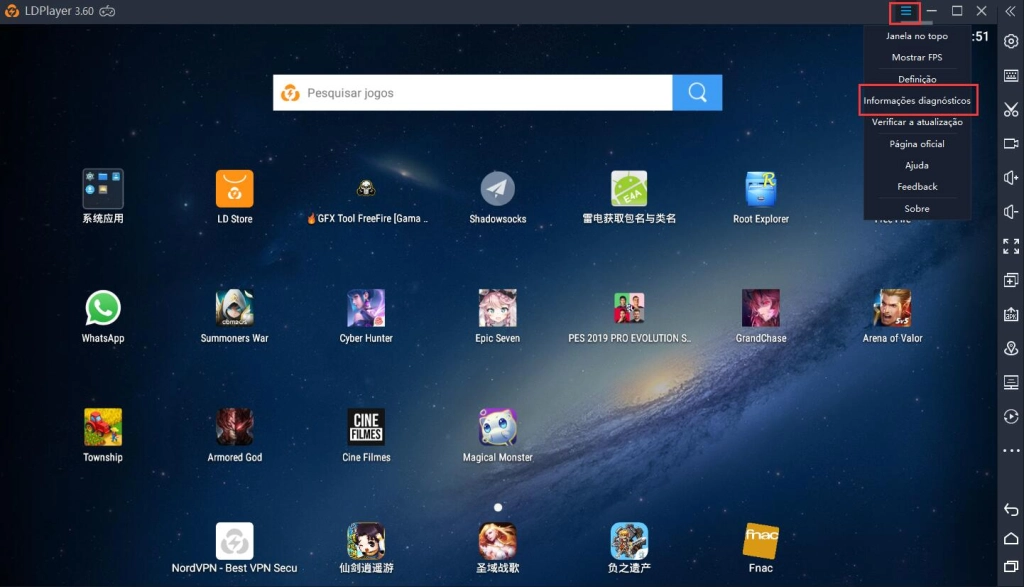Decrease volume using sidebar speaker icon

pos(1011,212)
